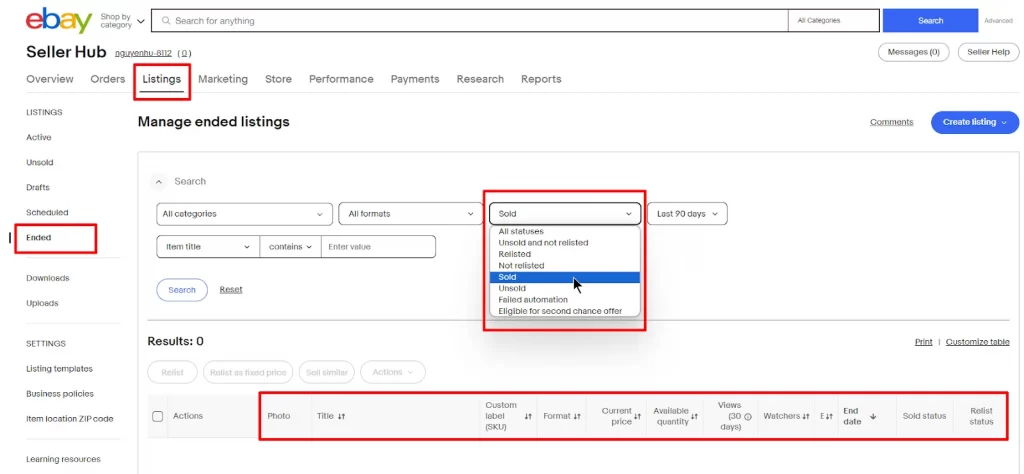The height and width of the screenshot is (474, 1024).
Task: Sort by Custom label SKU arrows
Action: click(528, 416)
